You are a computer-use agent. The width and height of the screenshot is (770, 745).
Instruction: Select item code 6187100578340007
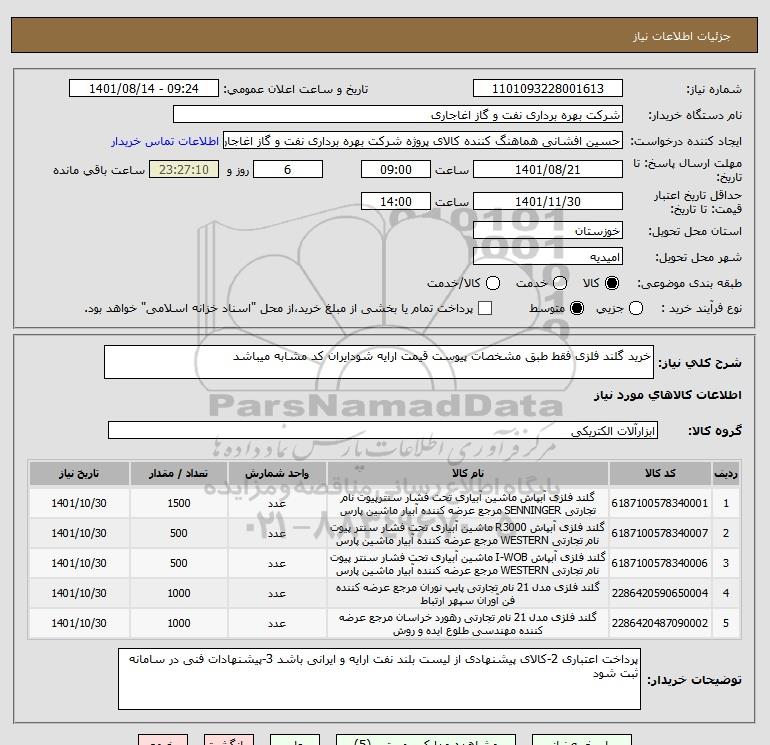[660, 533]
